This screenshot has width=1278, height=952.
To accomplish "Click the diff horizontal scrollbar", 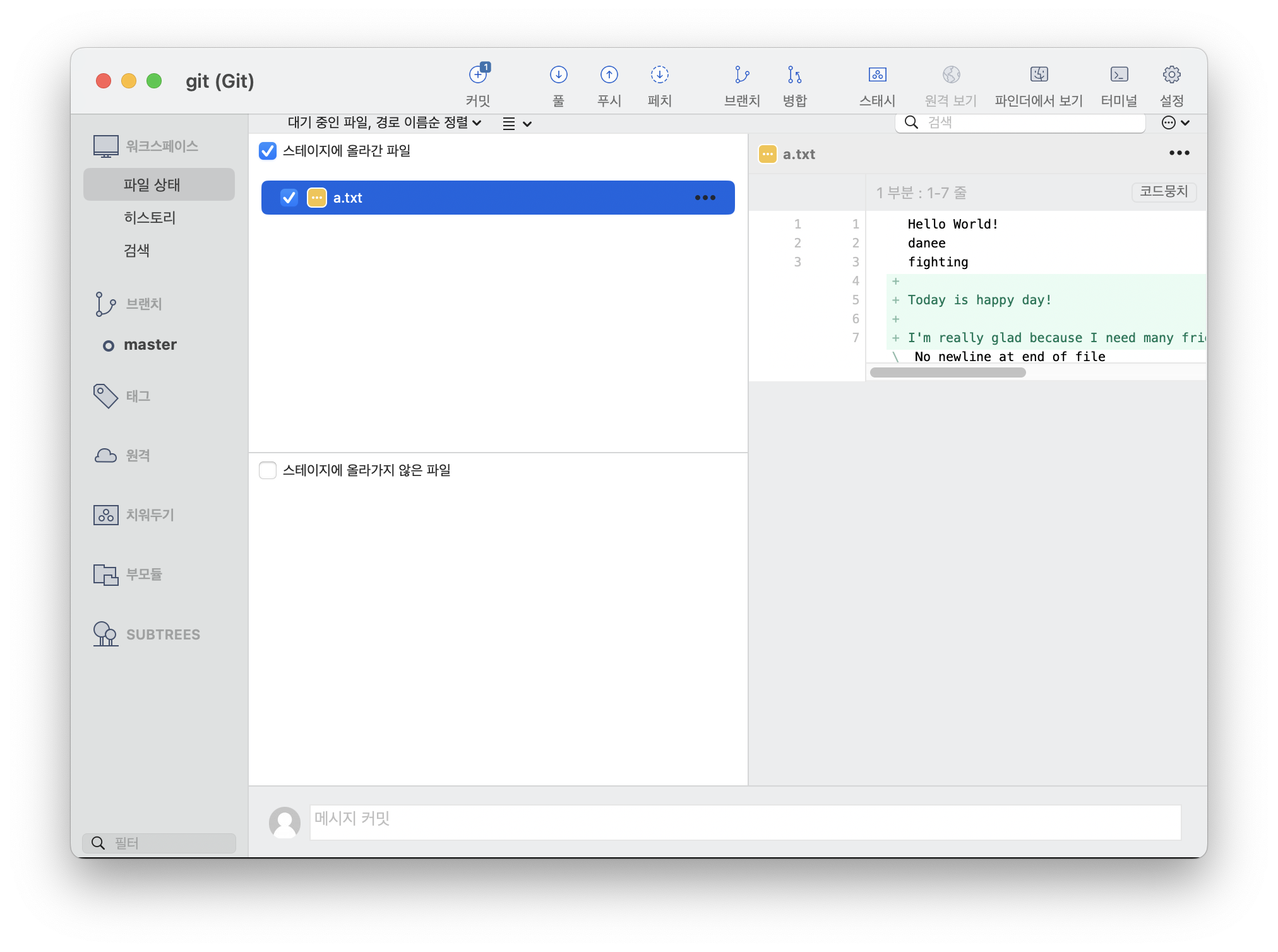I will [x=947, y=372].
